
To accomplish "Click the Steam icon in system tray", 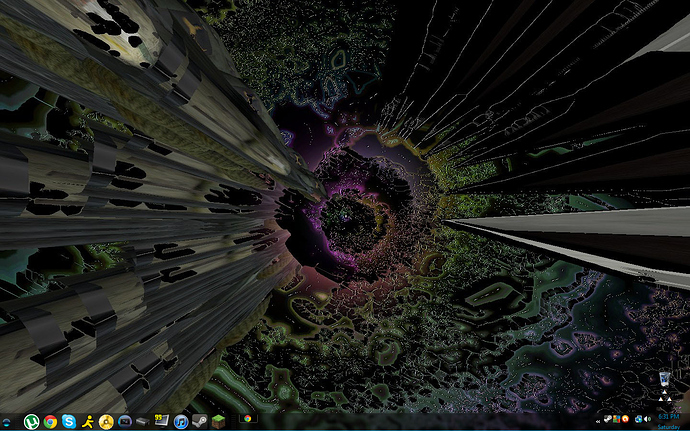I will 609,418.
